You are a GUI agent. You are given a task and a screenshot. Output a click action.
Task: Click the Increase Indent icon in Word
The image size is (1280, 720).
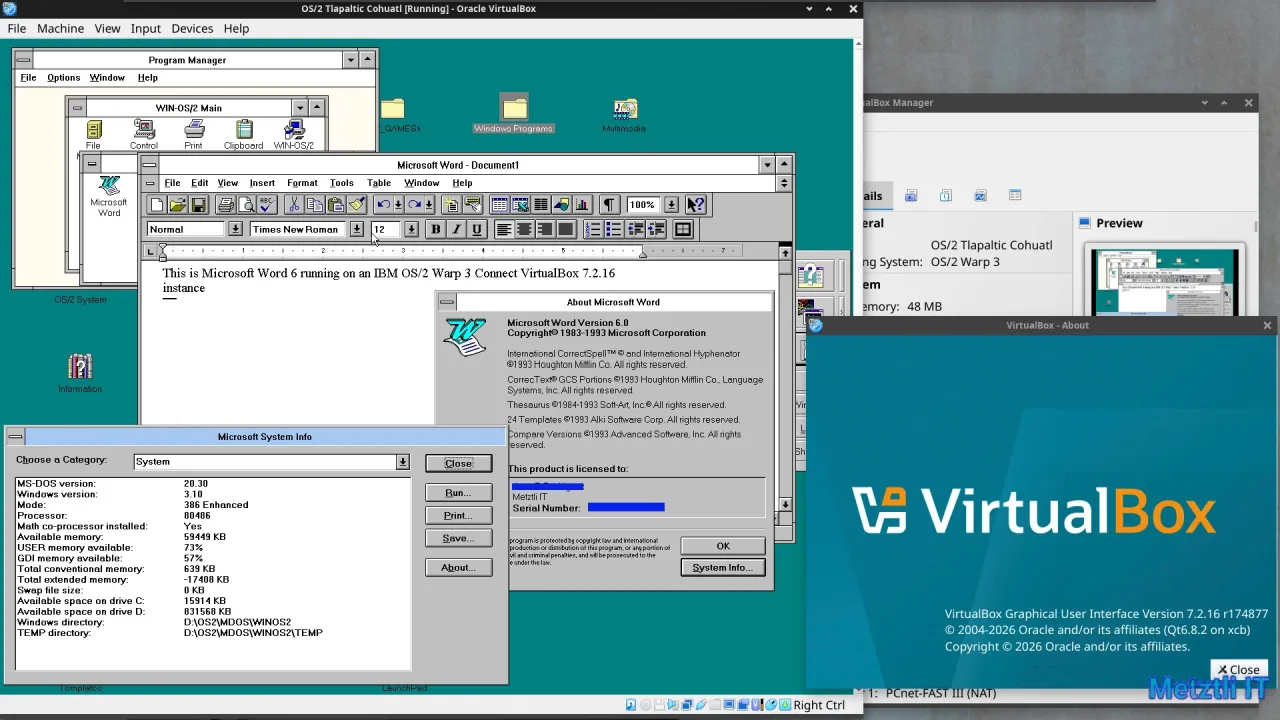[655, 229]
